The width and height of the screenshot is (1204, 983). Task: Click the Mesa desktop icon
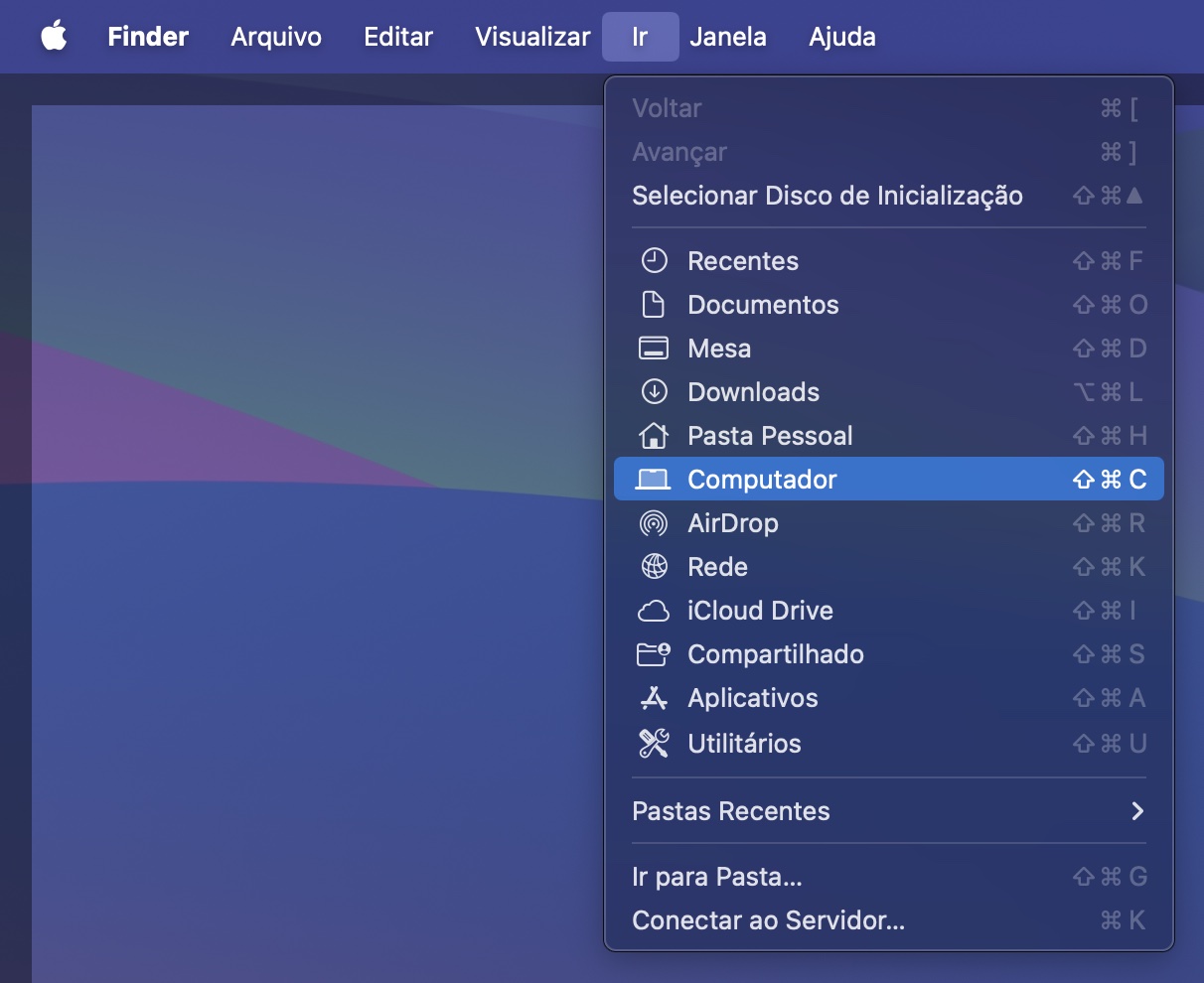click(655, 349)
